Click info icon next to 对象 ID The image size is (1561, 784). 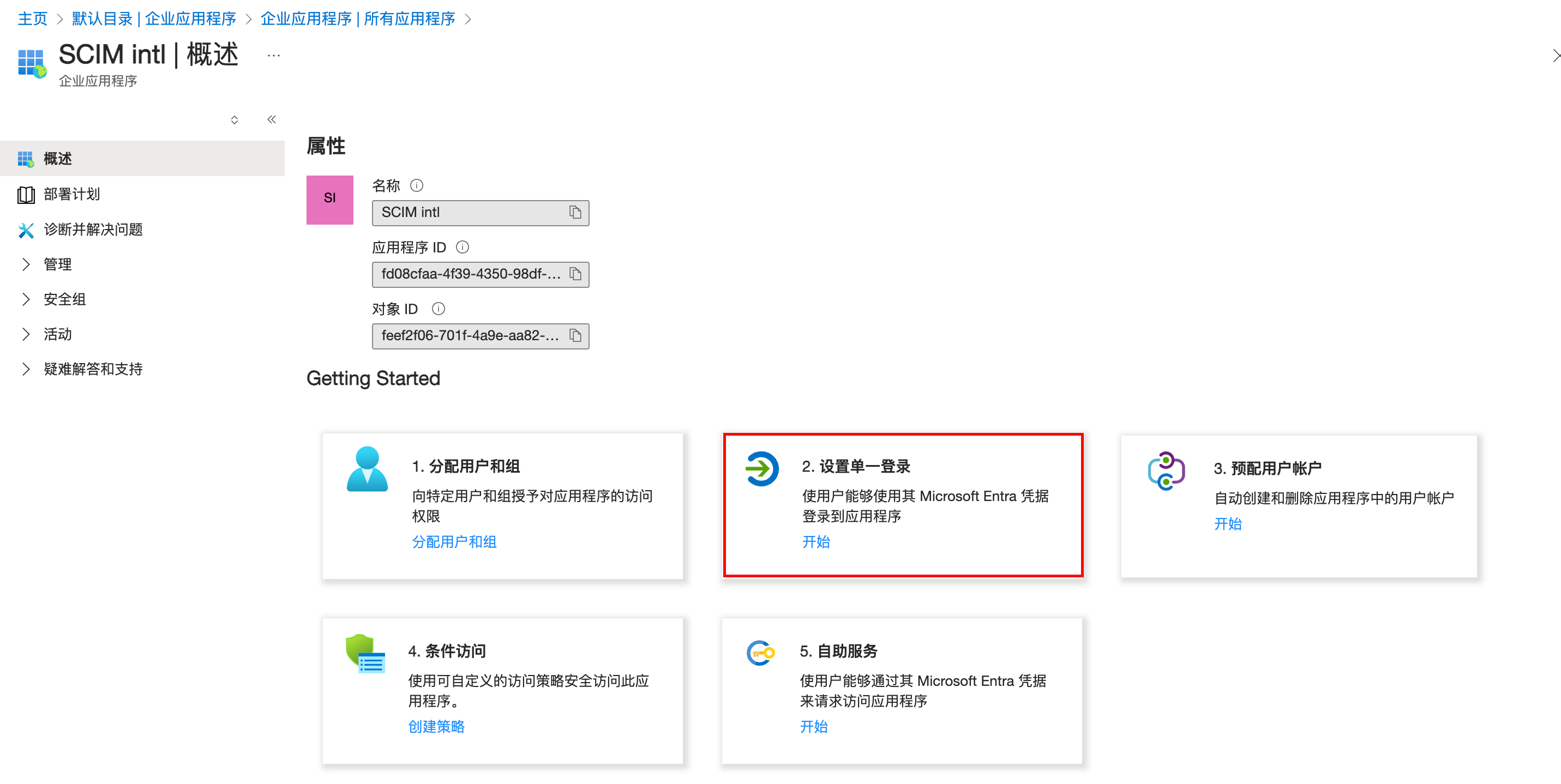pos(438,309)
